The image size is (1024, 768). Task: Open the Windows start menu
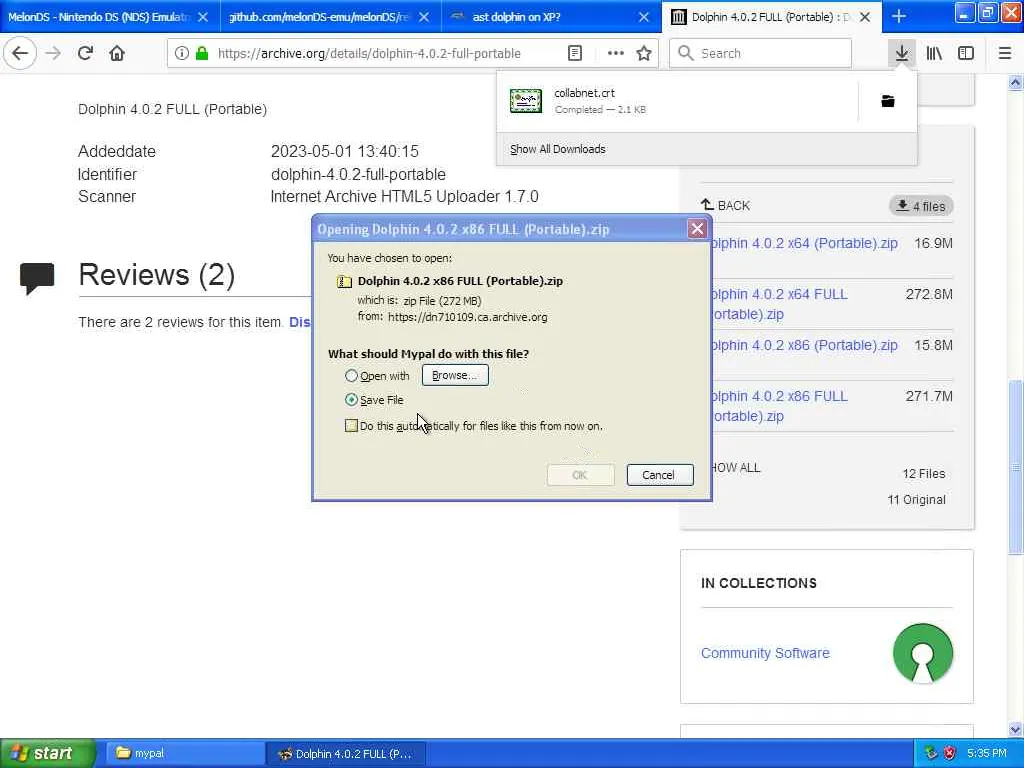(48, 754)
